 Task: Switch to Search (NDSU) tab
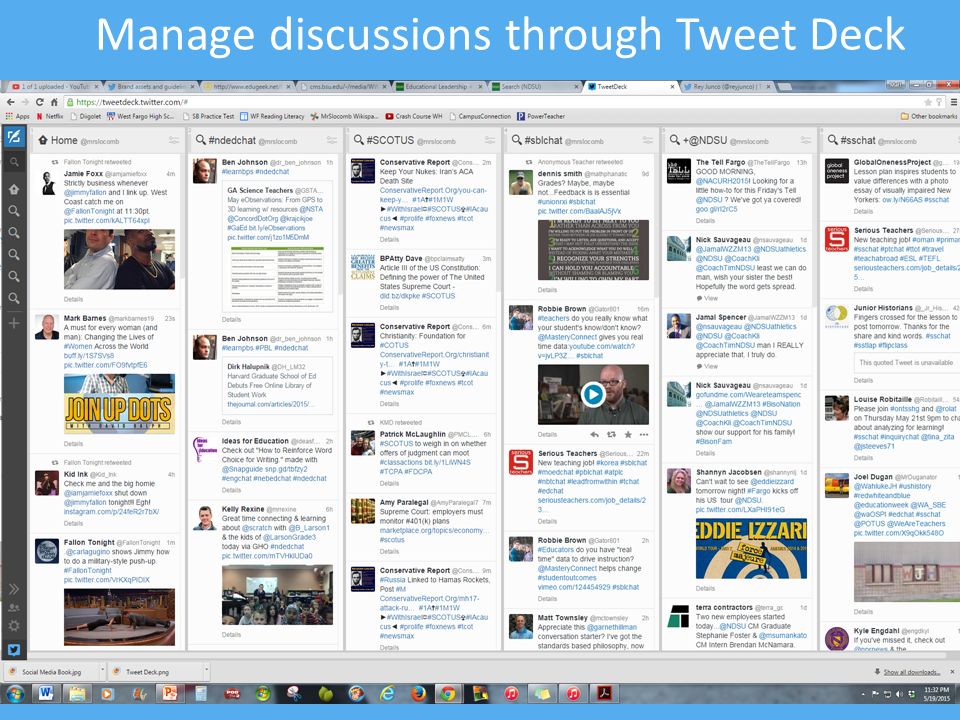coord(536,87)
